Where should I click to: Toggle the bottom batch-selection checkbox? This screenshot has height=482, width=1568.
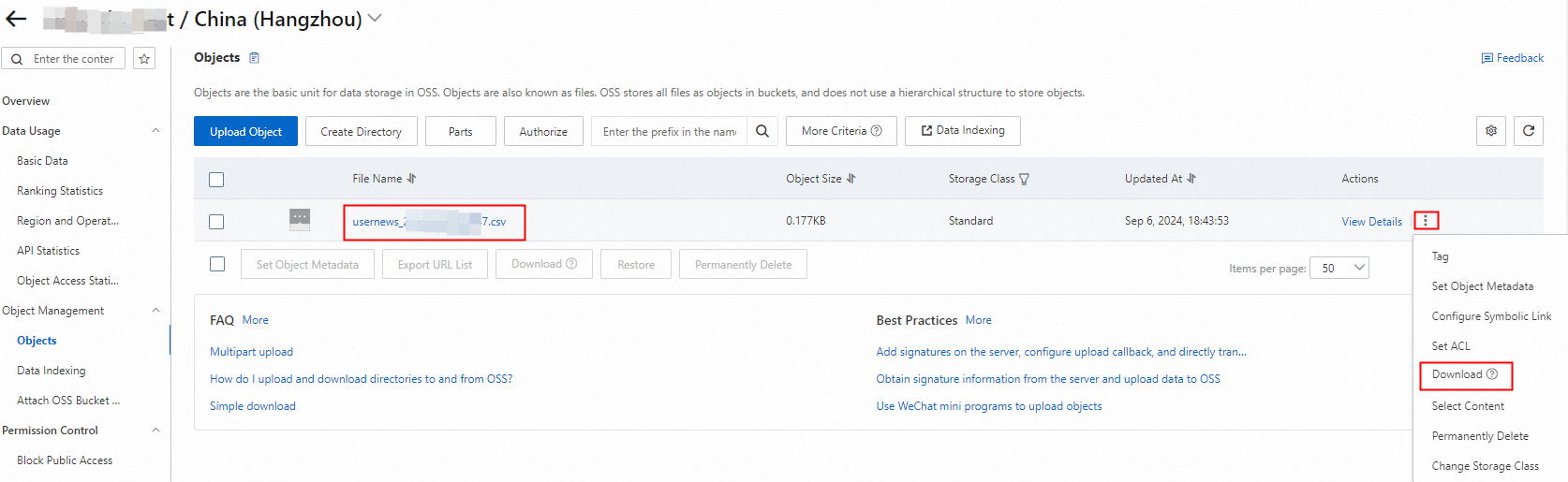[217, 264]
